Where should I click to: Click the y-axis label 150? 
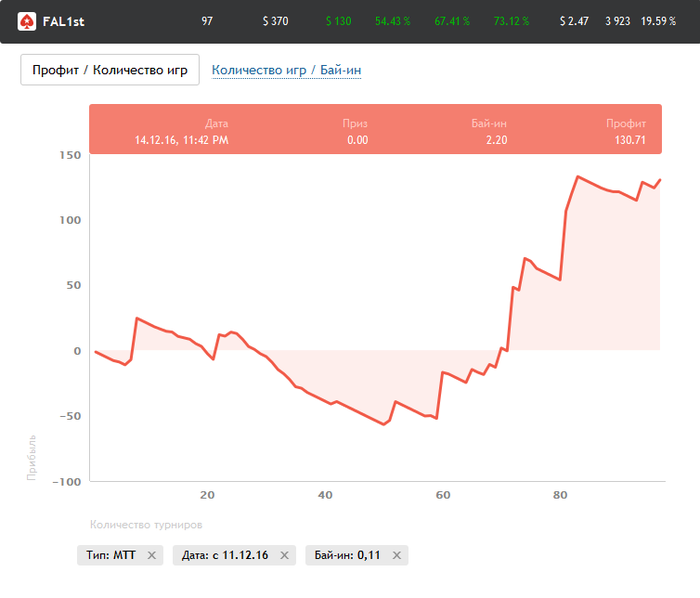[70, 155]
